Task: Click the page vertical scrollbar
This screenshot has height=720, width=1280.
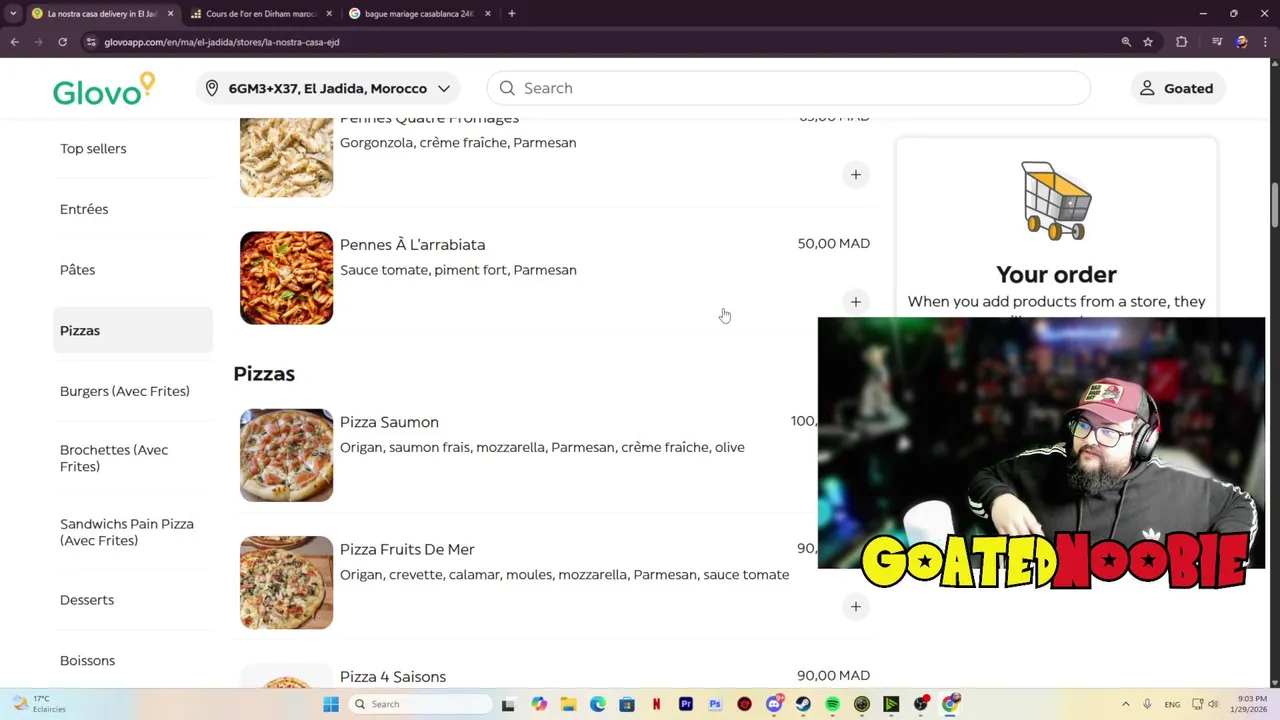Action: pyautogui.click(x=1274, y=205)
